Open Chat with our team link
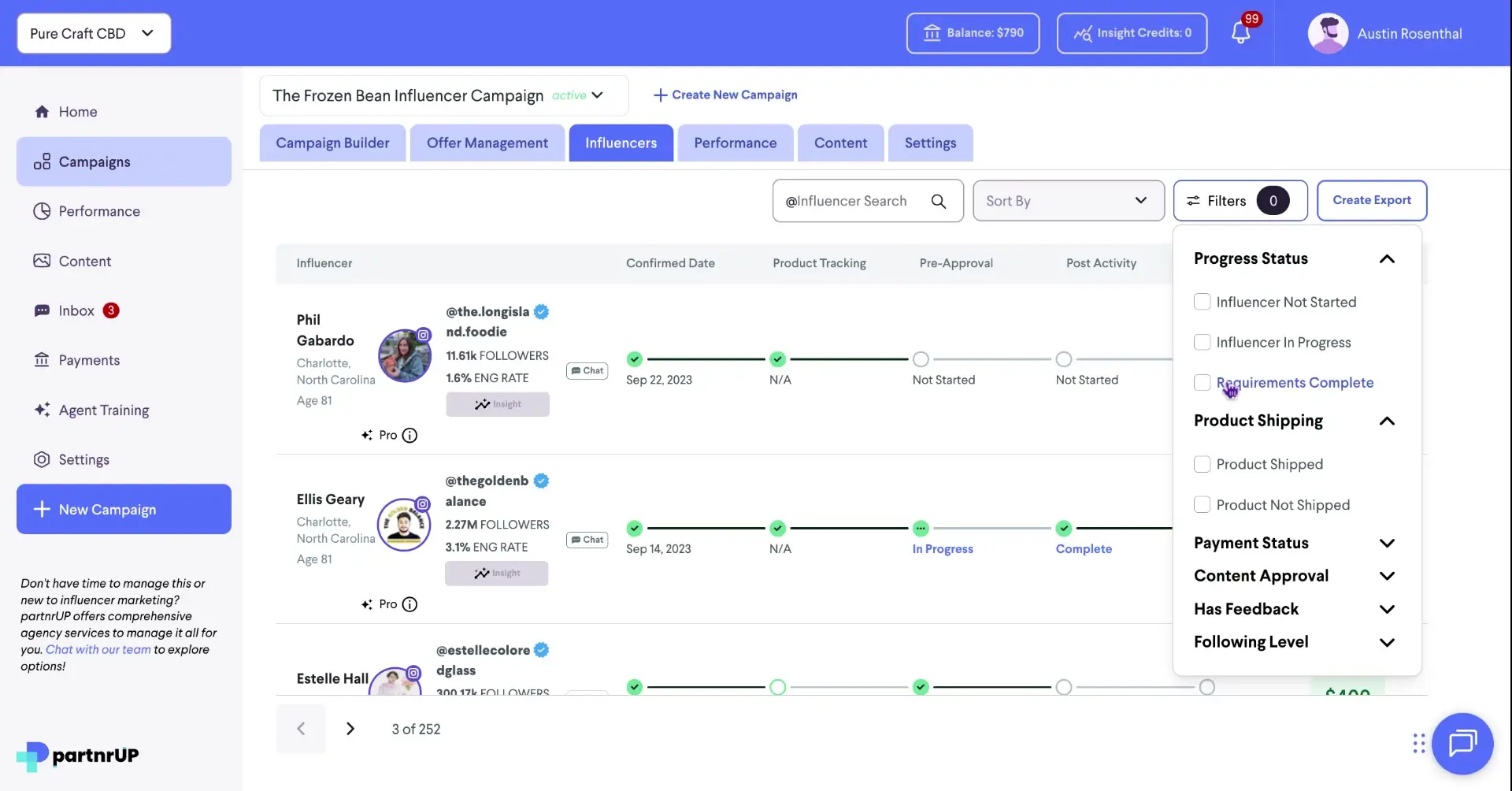Viewport: 1512px width, 791px height. pos(98,649)
